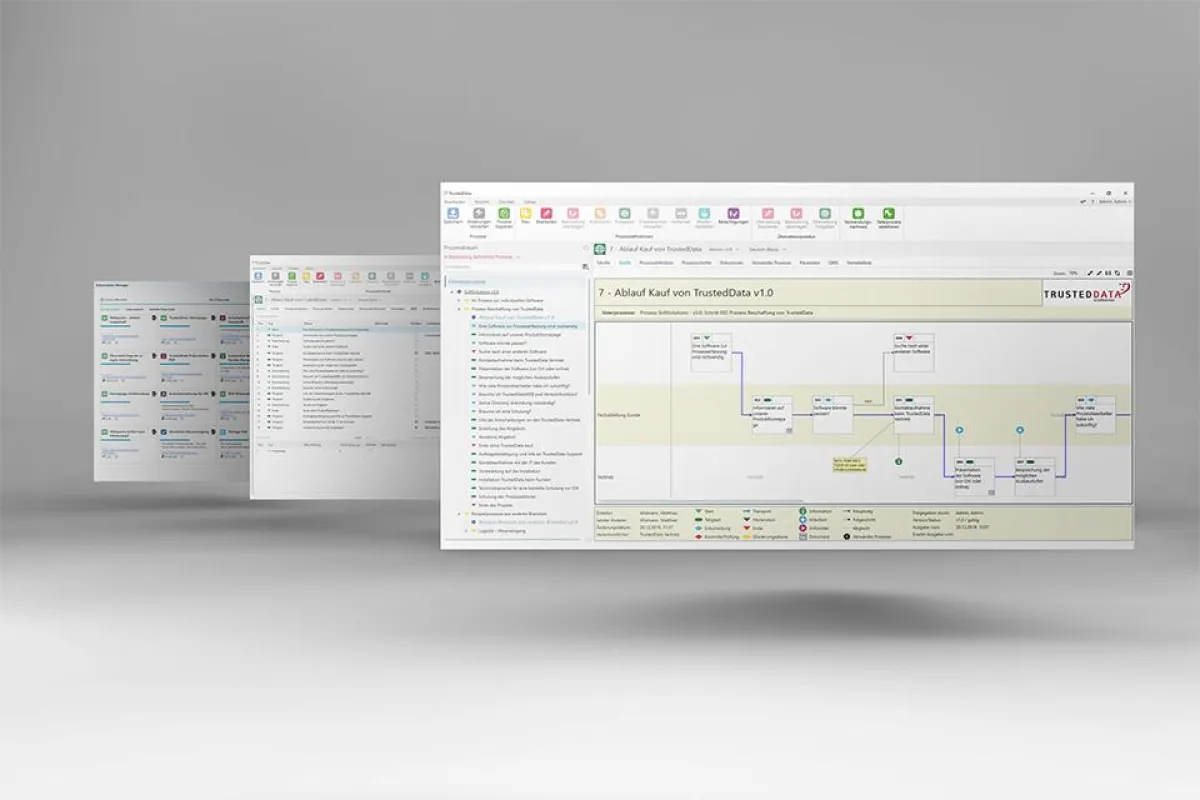
Task: Toggle the status check next to the first process step
Action: pos(473,327)
